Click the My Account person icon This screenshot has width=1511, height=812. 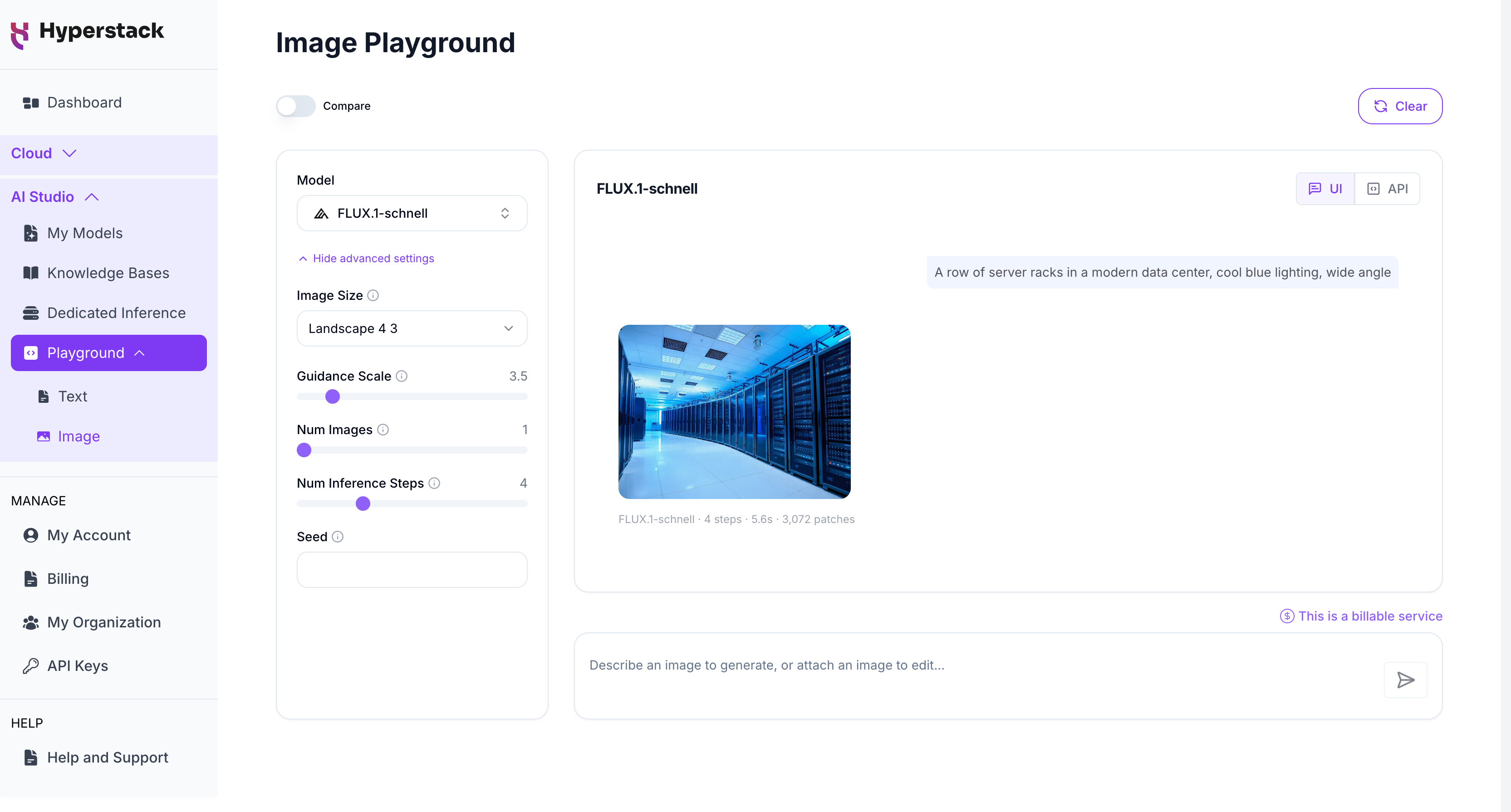pos(30,535)
